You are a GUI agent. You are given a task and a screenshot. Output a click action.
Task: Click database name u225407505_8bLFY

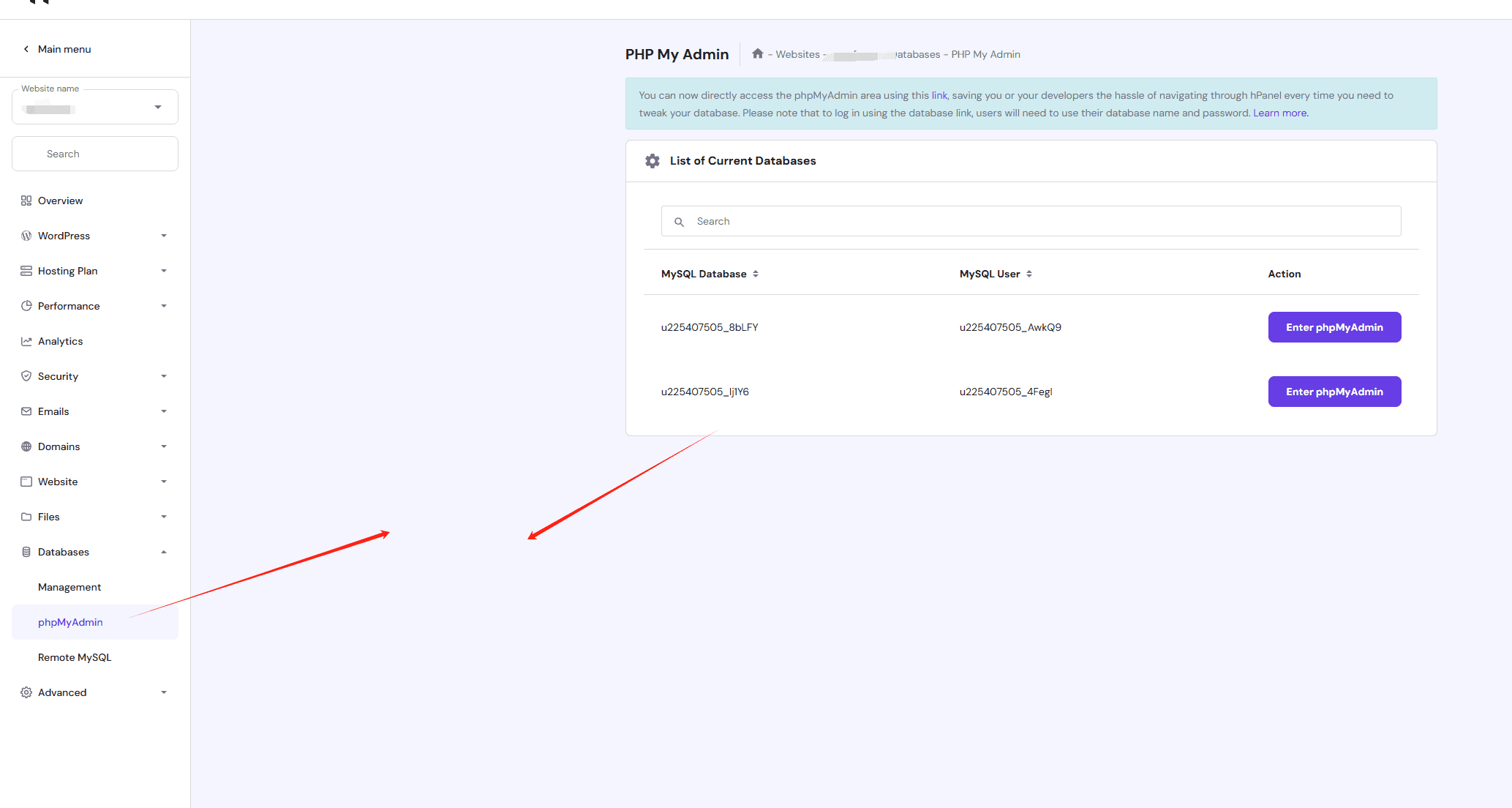tap(710, 327)
